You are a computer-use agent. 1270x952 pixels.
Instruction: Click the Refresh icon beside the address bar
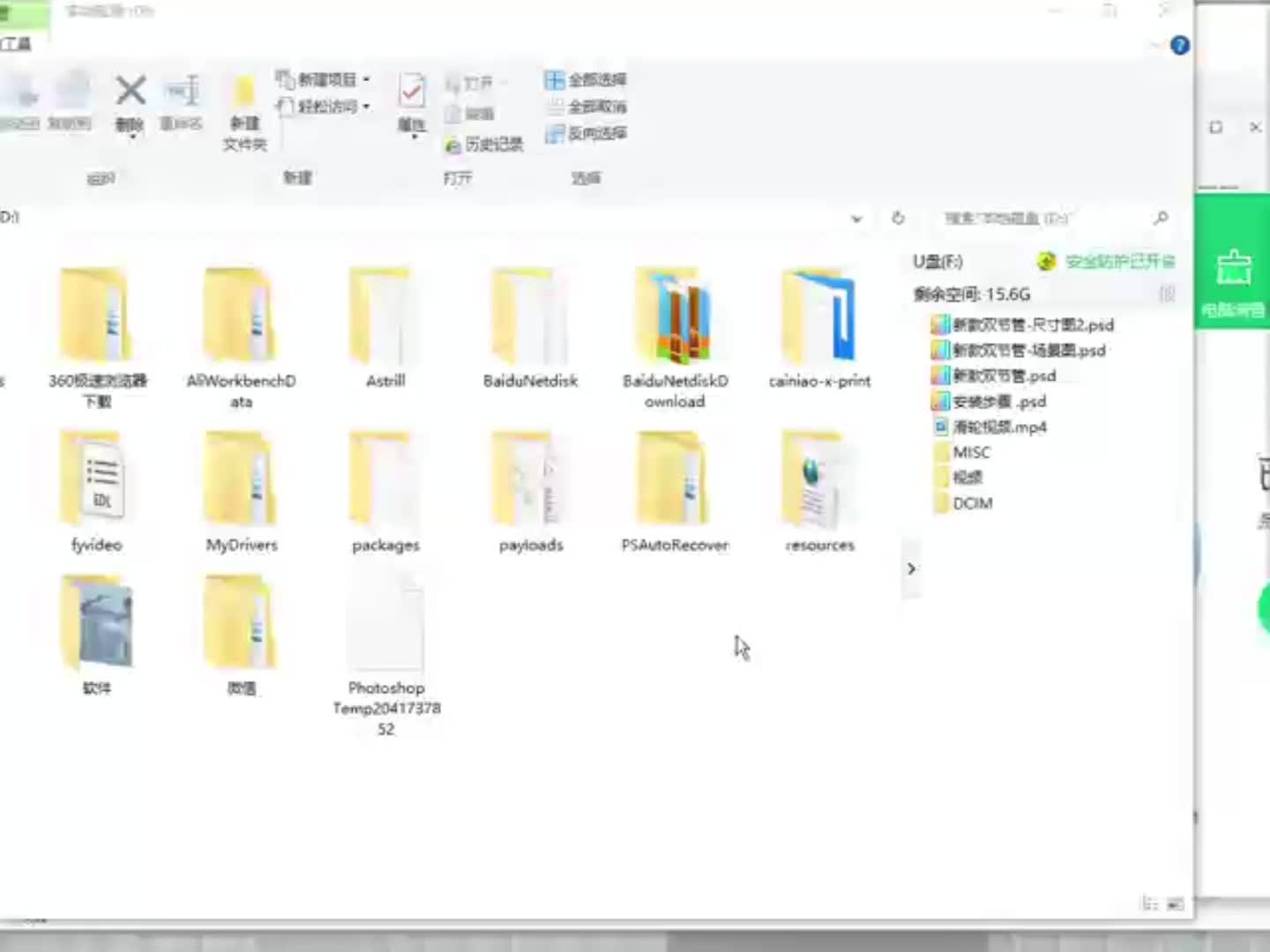[898, 218]
